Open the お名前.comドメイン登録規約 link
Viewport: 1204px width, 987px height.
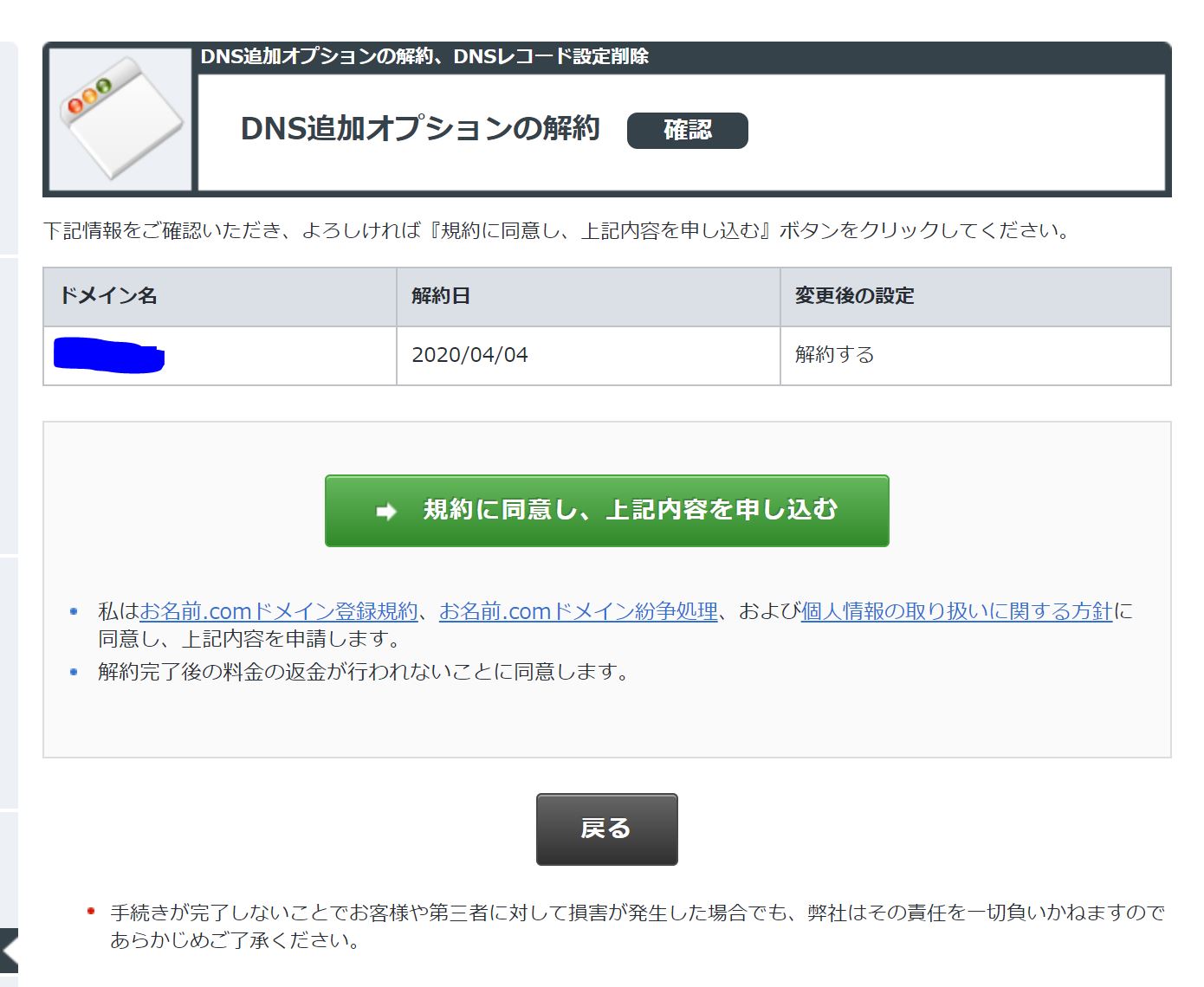[278, 611]
